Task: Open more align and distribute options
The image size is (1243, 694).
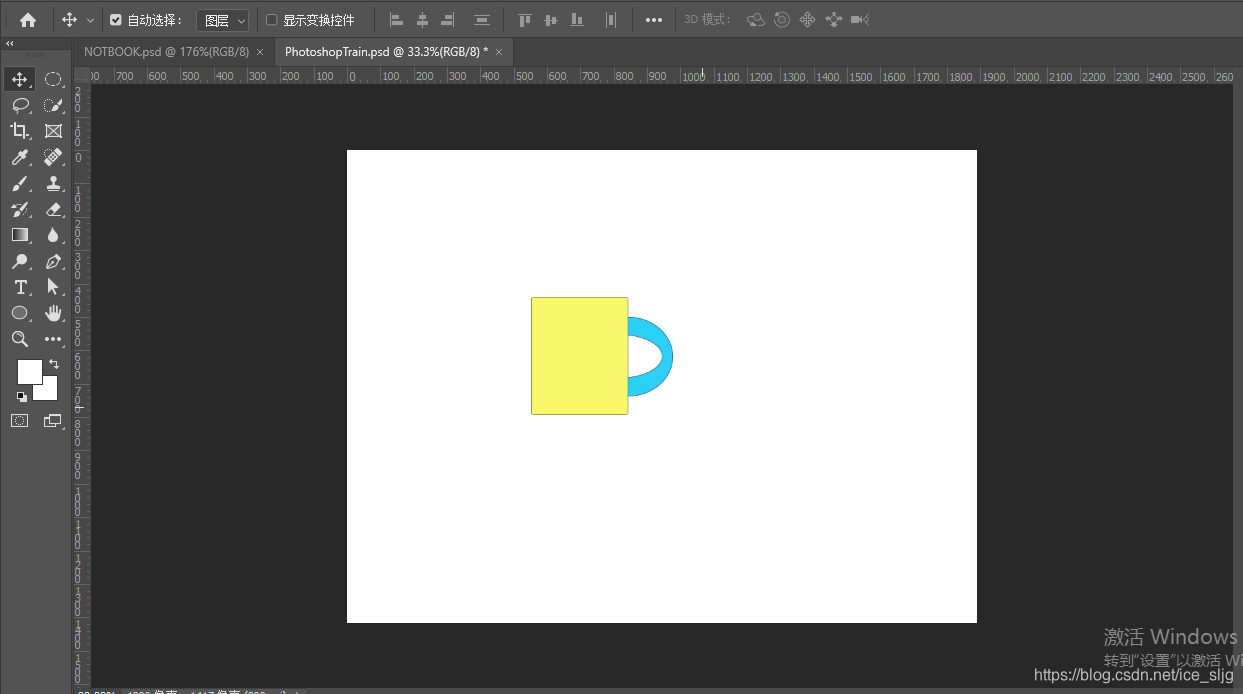Action: [x=653, y=20]
